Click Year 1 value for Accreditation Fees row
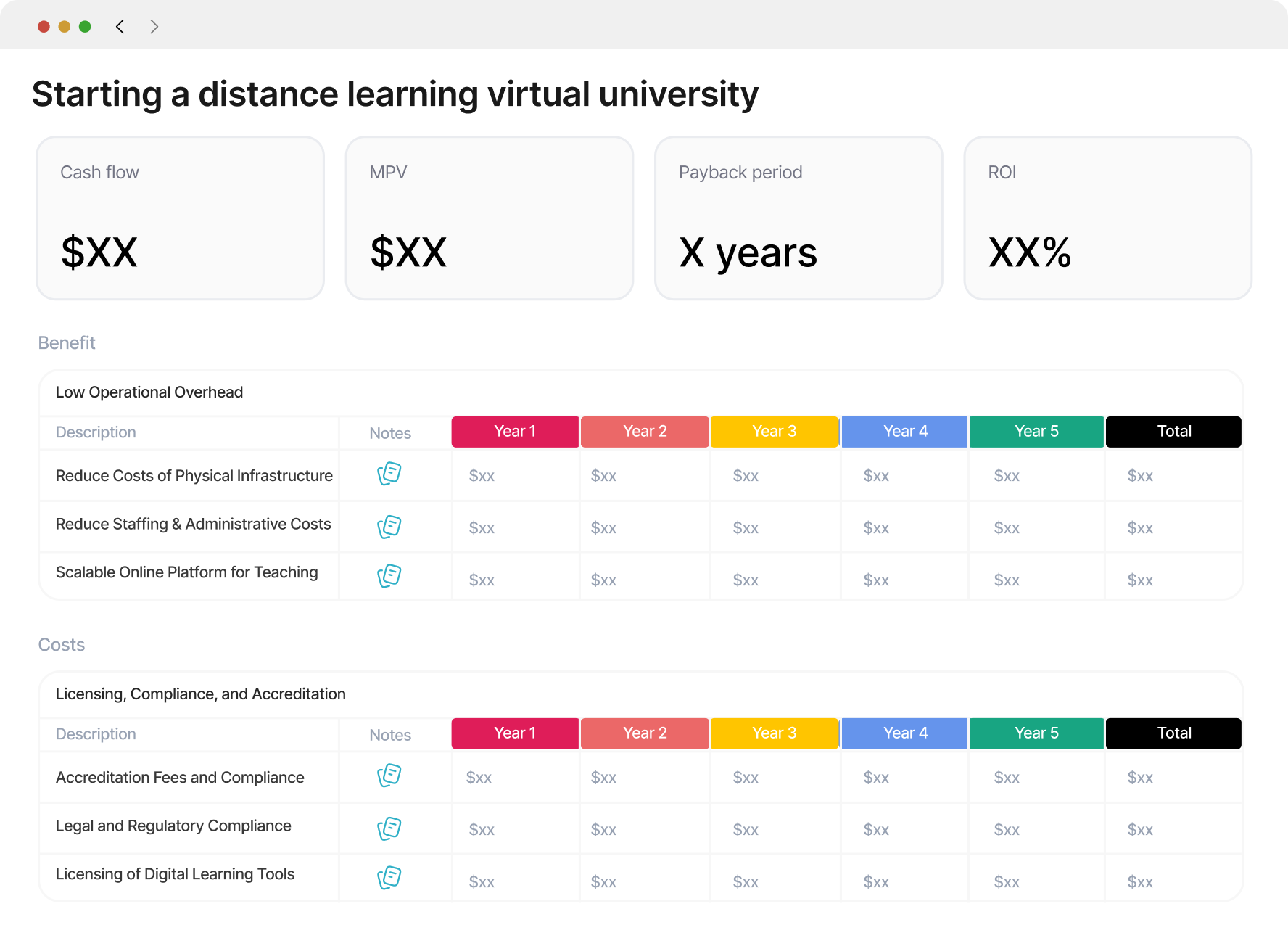Image resolution: width=1288 pixels, height=946 pixels. [x=479, y=778]
